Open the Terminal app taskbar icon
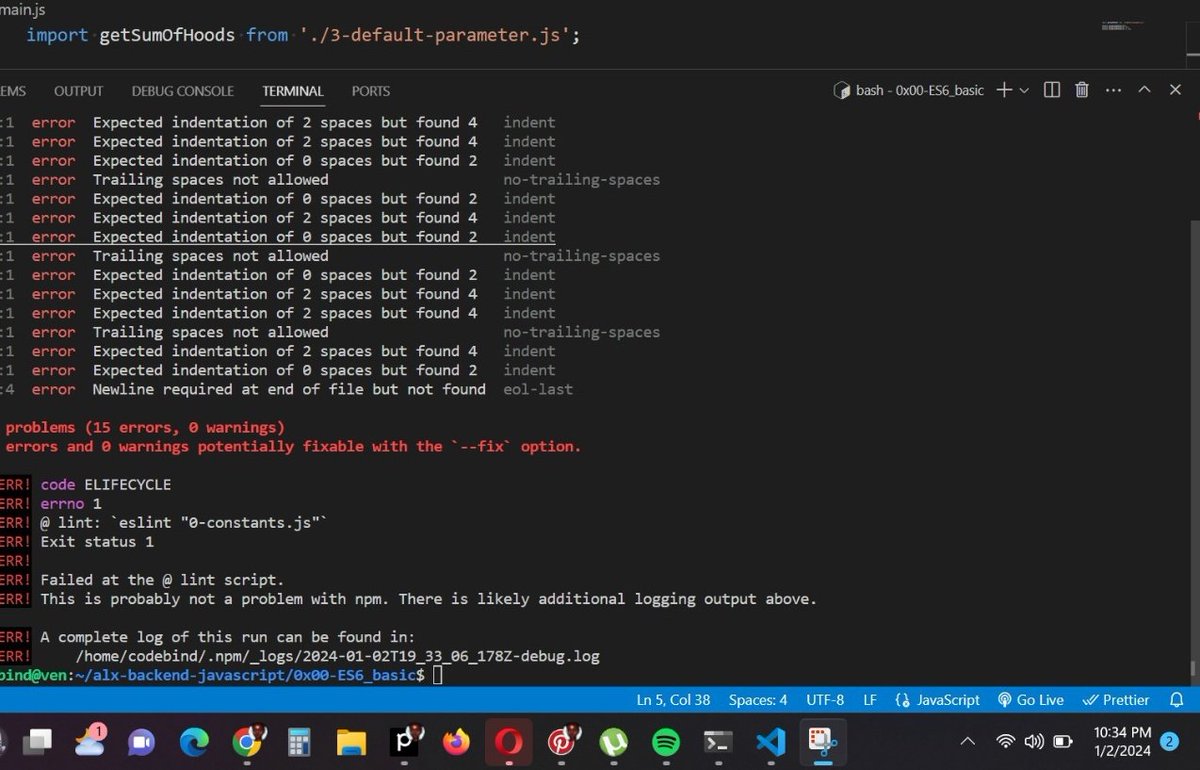 718,742
